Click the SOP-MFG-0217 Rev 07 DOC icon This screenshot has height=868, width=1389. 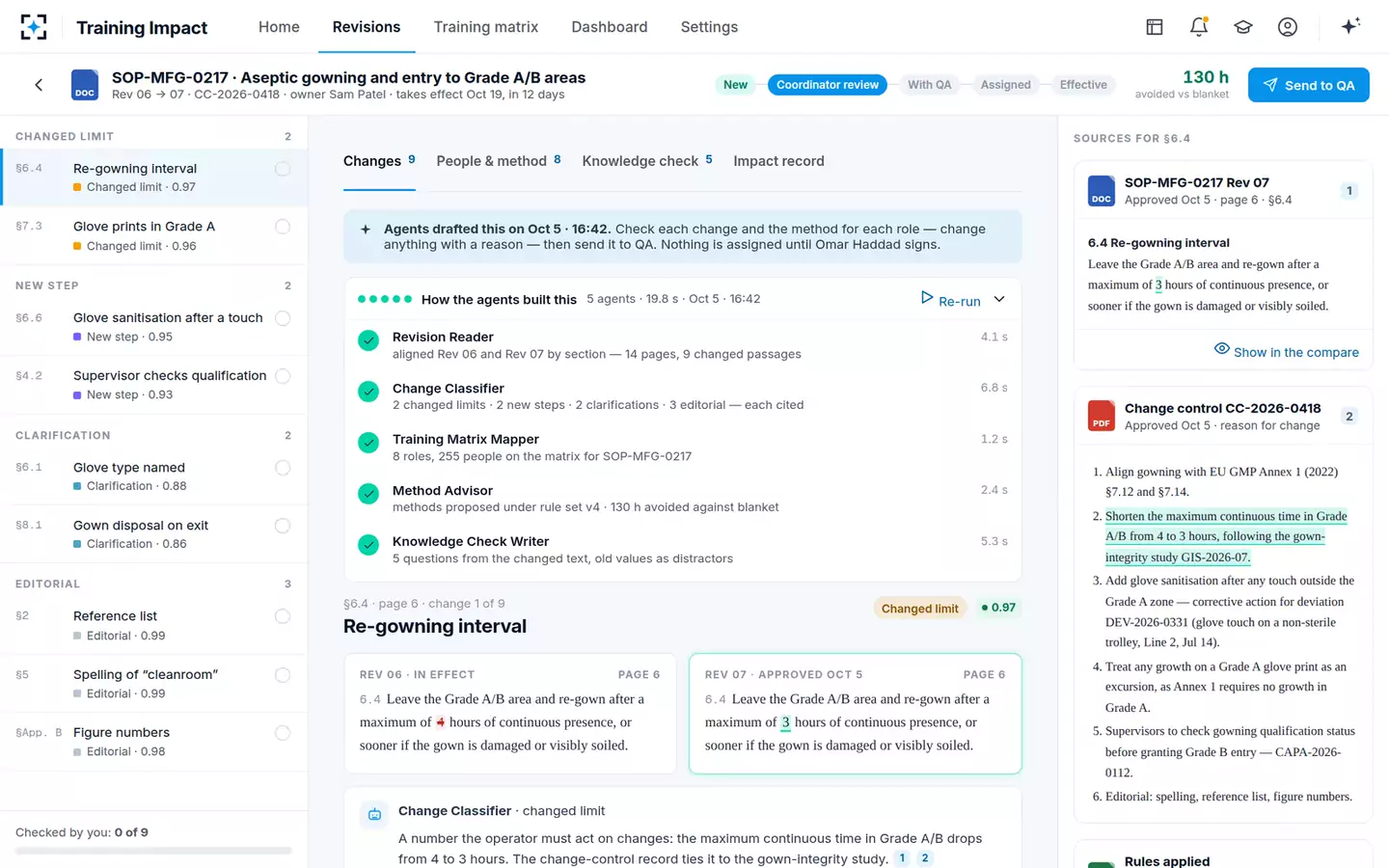click(1102, 191)
